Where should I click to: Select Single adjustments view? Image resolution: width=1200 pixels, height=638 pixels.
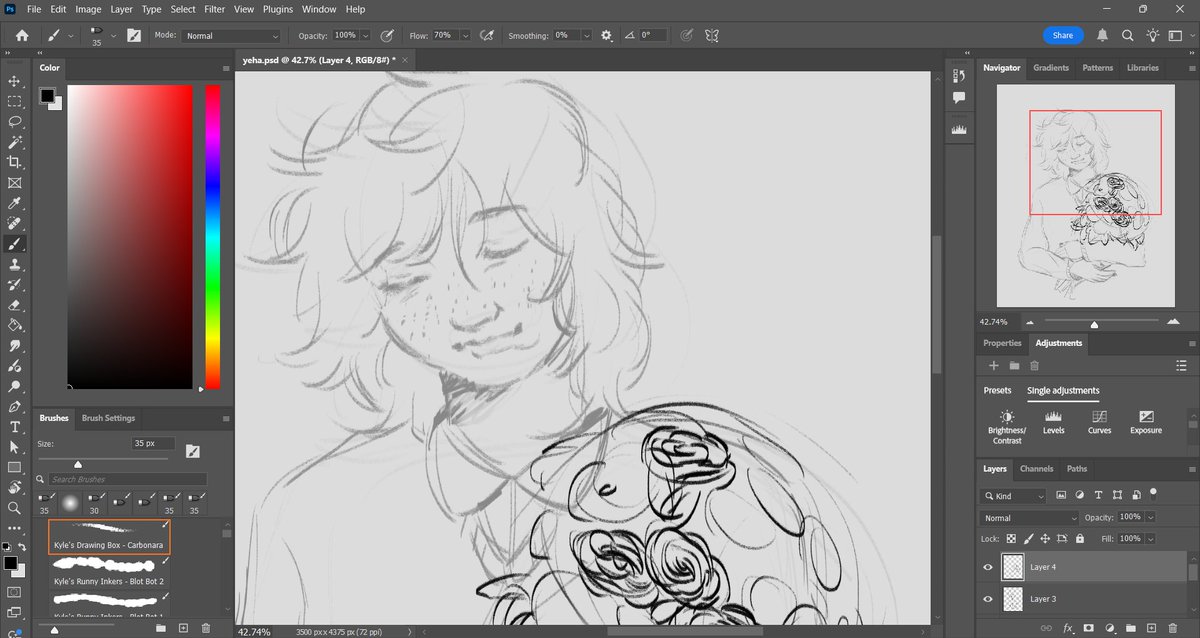pos(1063,391)
